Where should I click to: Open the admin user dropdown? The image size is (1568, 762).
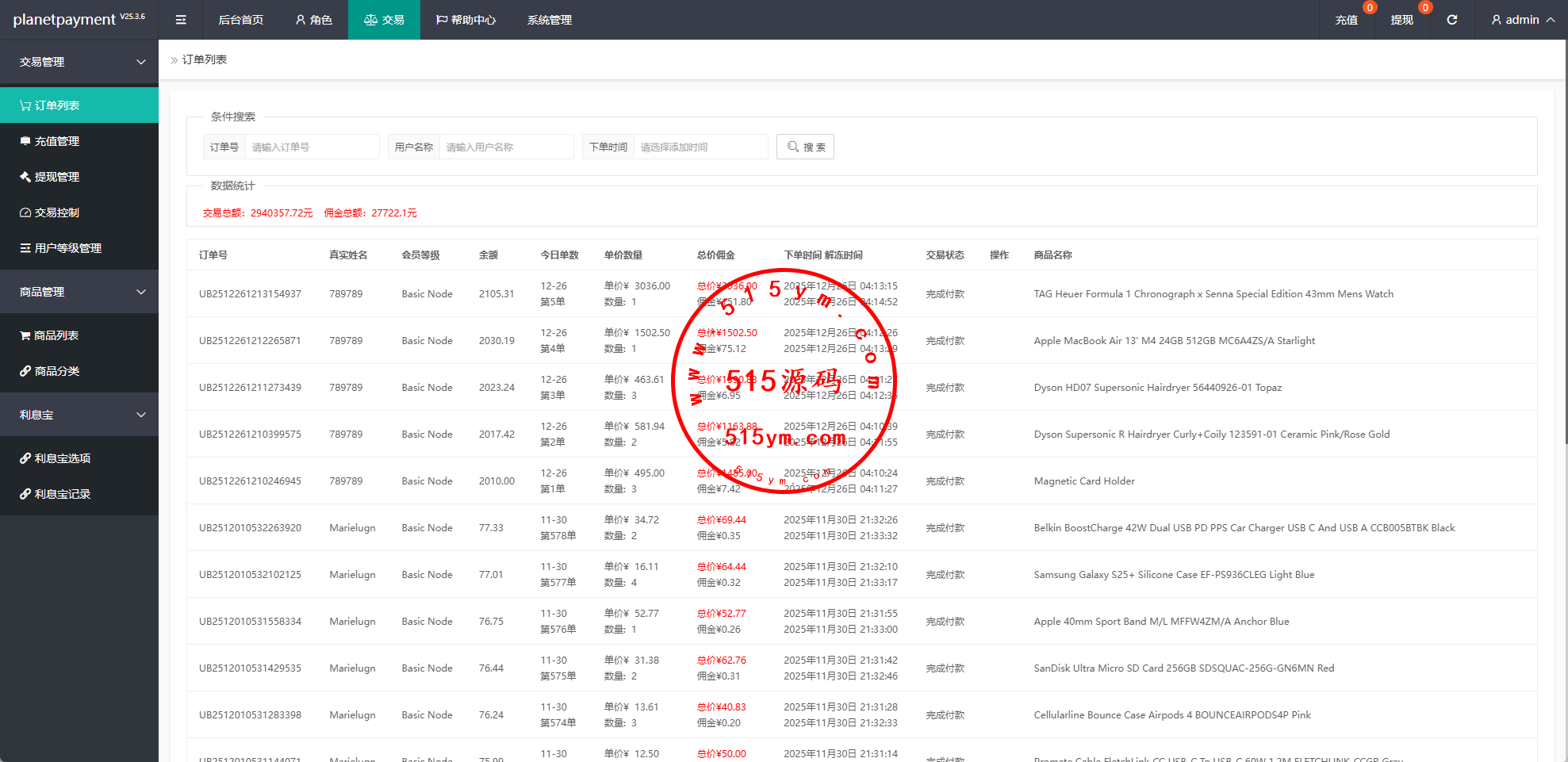click(x=1522, y=20)
